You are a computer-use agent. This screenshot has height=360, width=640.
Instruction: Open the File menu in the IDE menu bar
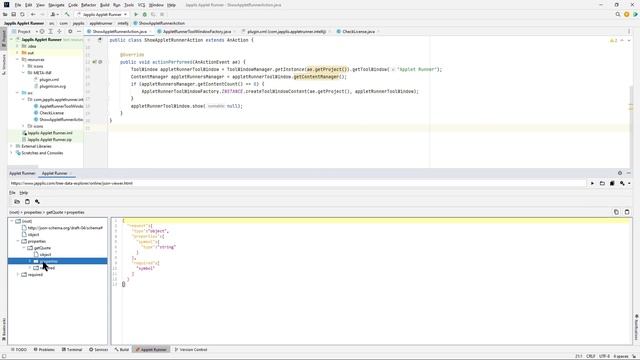pos(18,5)
